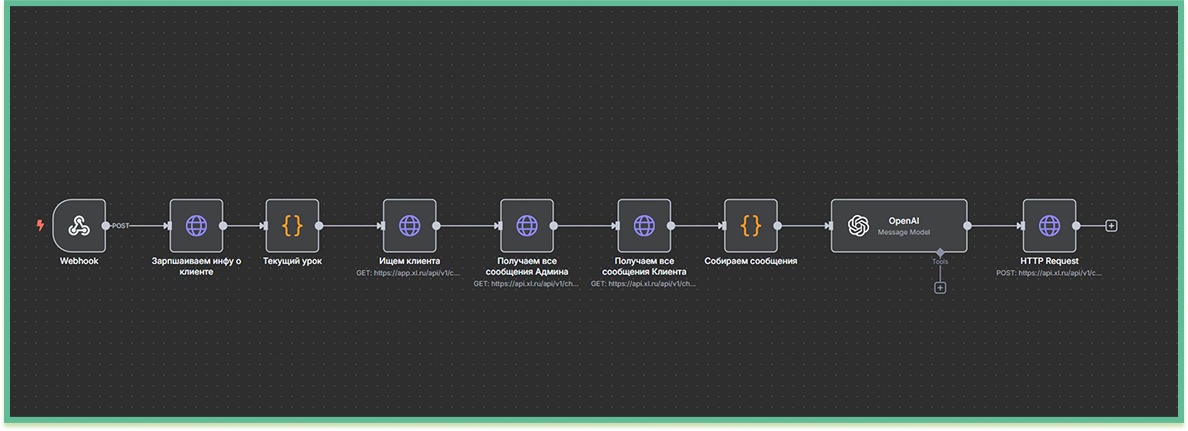Select the Webhook trigger node icon
Image resolution: width=1188 pixels, height=431 pixels.
point(79,226)
